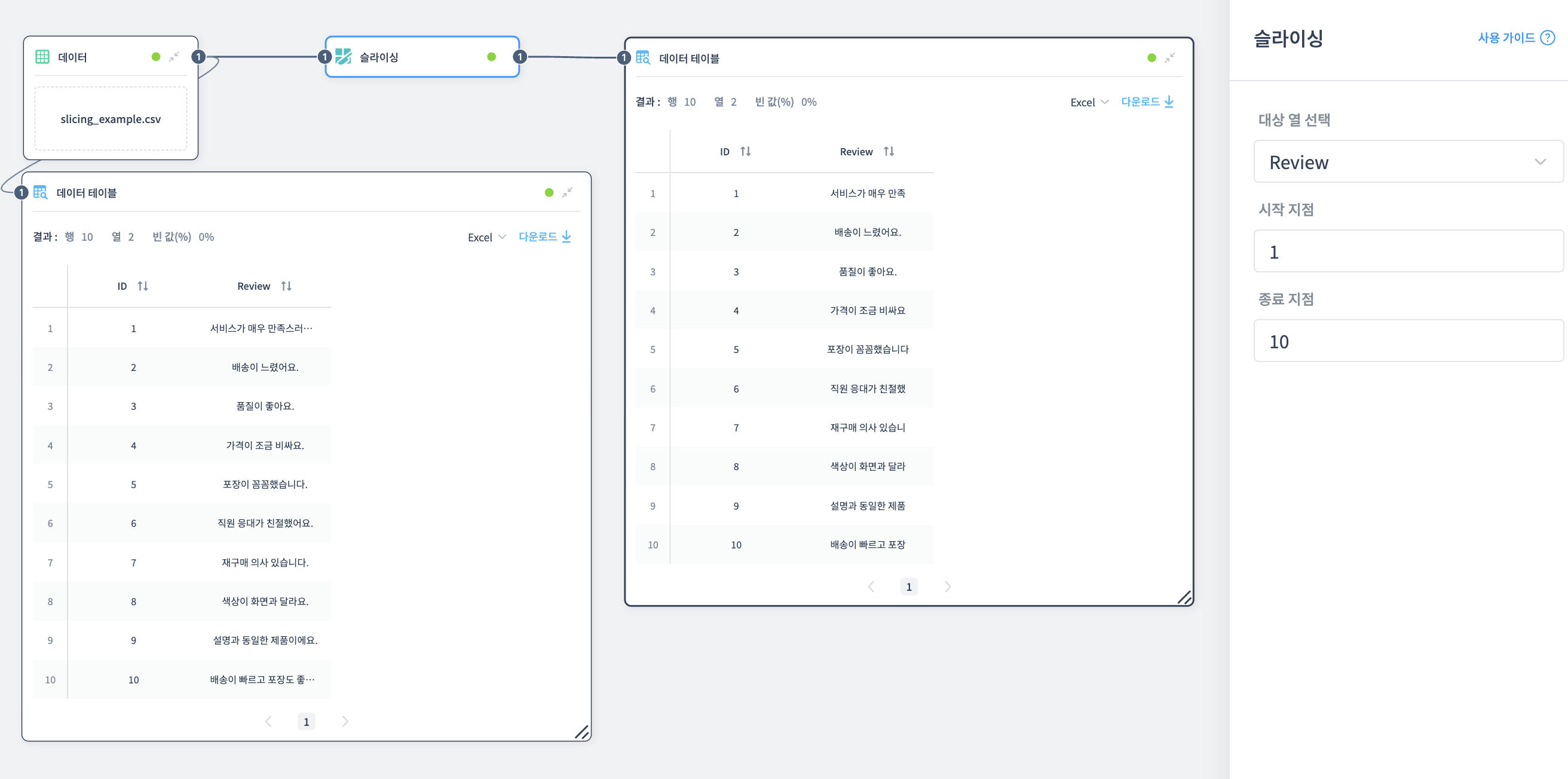Sort right table by Review column
1568x779 pixels.
pos(889,152)
